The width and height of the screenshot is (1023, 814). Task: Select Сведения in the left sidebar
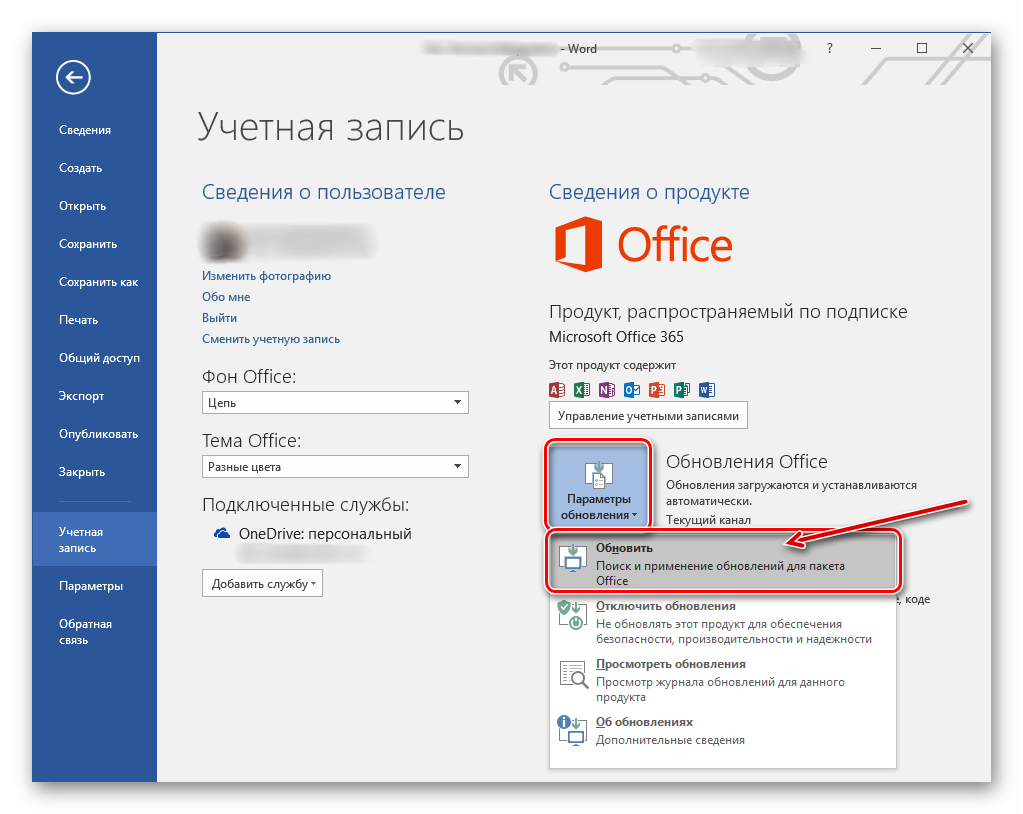pyautogui.click(x=85, y=130)
